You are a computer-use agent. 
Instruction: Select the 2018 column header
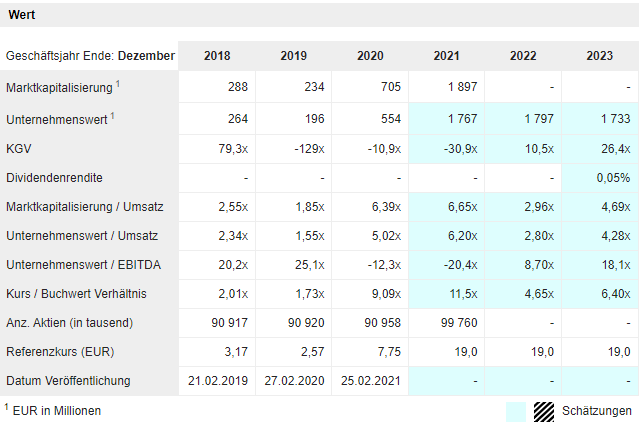[x=216, y=56]
